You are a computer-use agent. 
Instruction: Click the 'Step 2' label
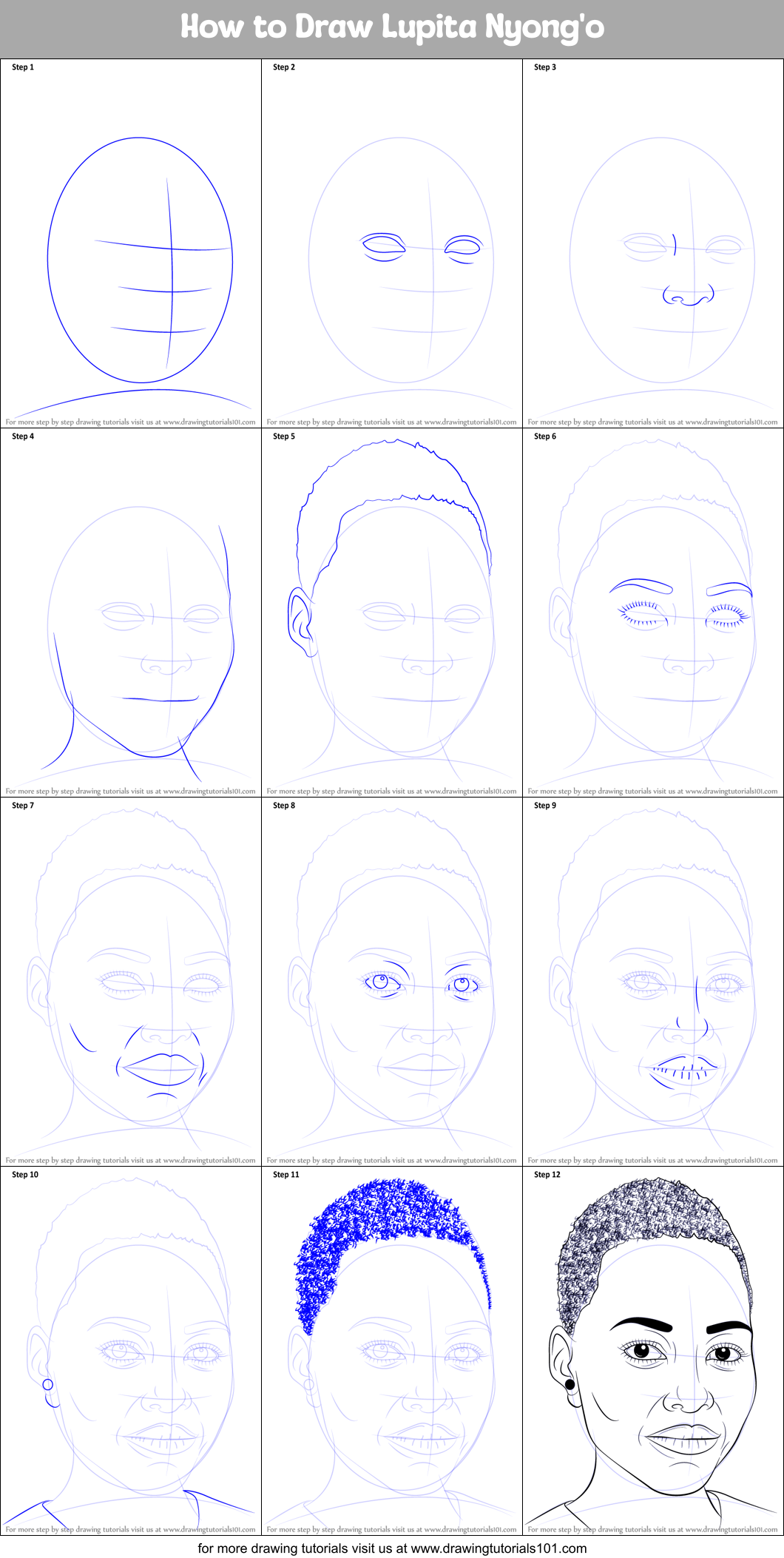tap(284, 67)
